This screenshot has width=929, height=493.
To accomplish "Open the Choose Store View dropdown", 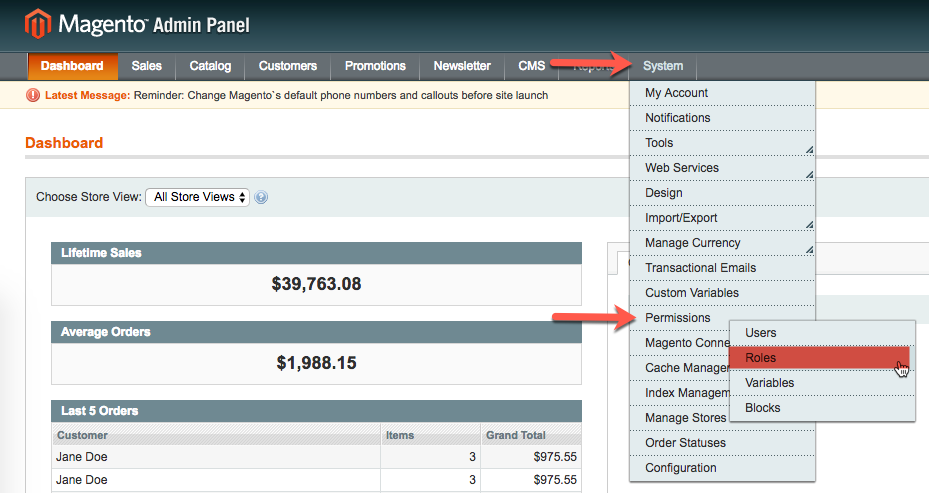I will pyautogui.click(x=197, y=197).
